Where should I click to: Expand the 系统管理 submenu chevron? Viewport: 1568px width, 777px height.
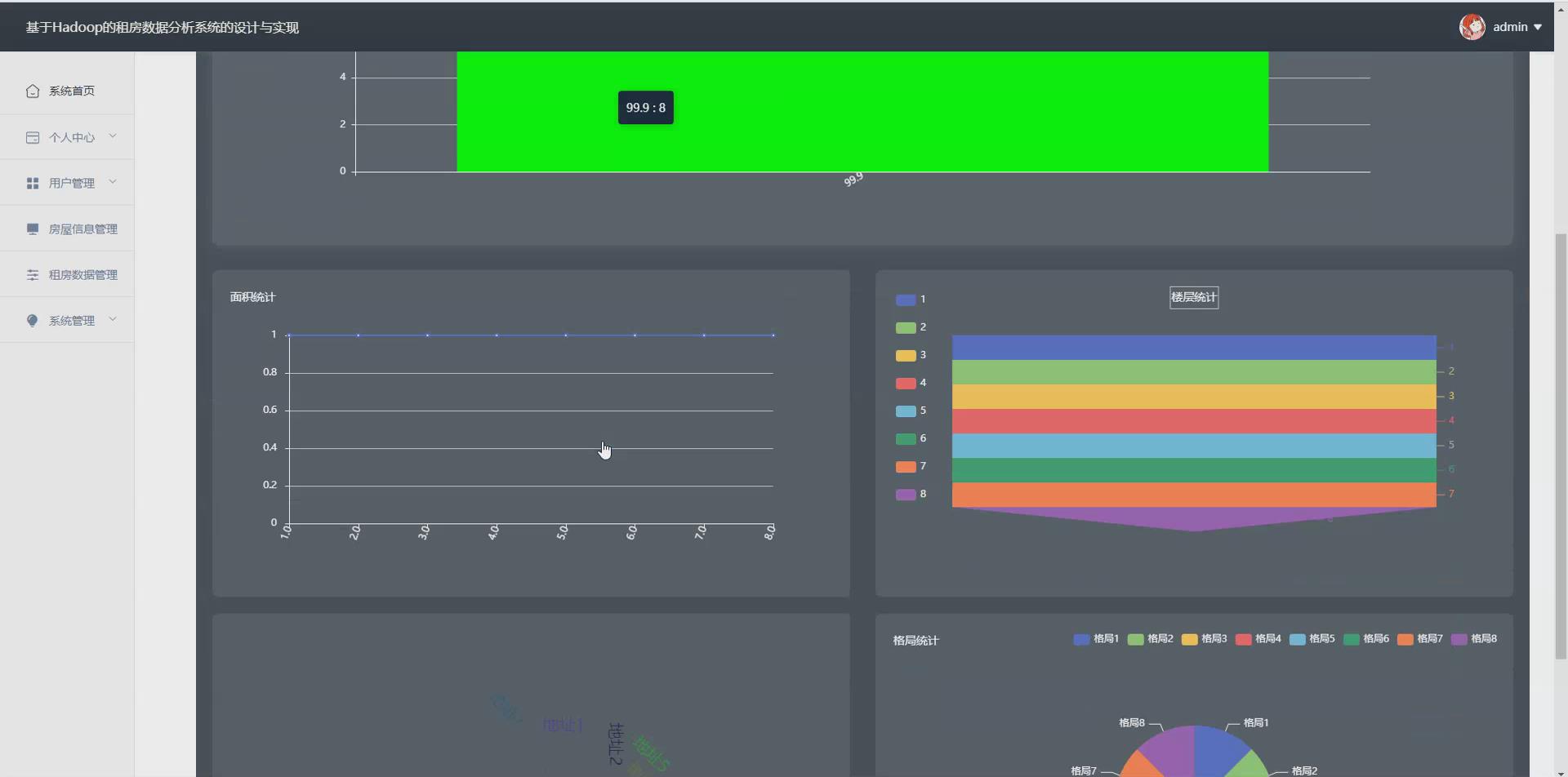tap(113, 319)
